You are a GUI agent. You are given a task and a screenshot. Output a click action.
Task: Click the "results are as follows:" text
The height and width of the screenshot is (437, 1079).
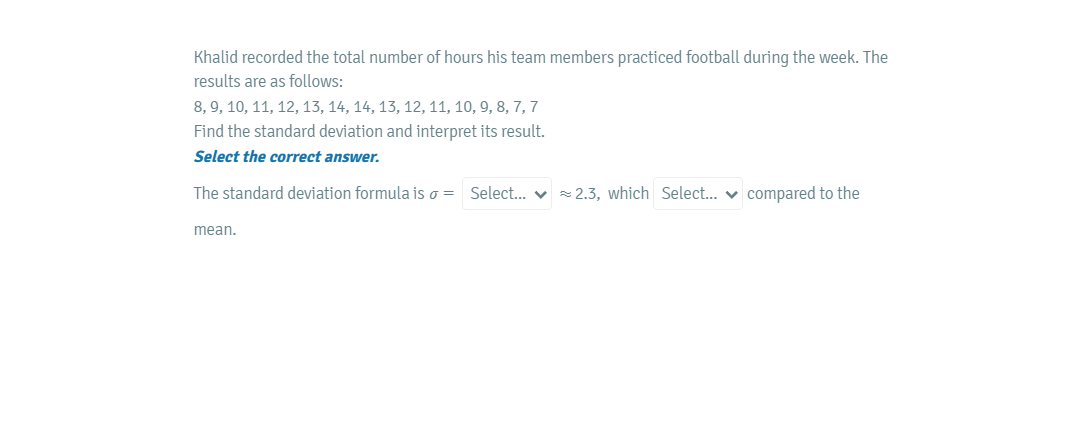[x=268, y=82]
